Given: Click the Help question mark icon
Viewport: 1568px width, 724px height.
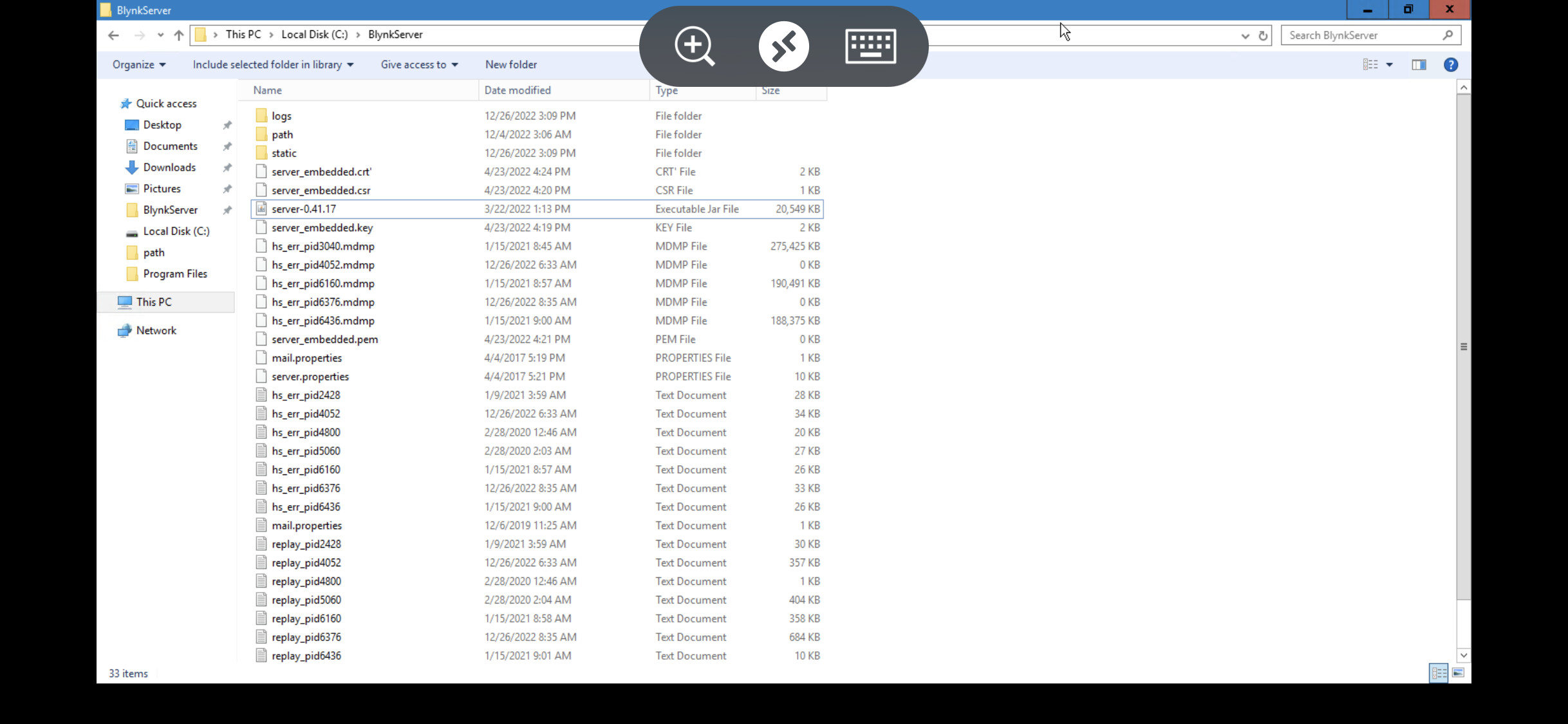Looking at the screenshot, I should pyautogui.click(x=1450, y=64).
